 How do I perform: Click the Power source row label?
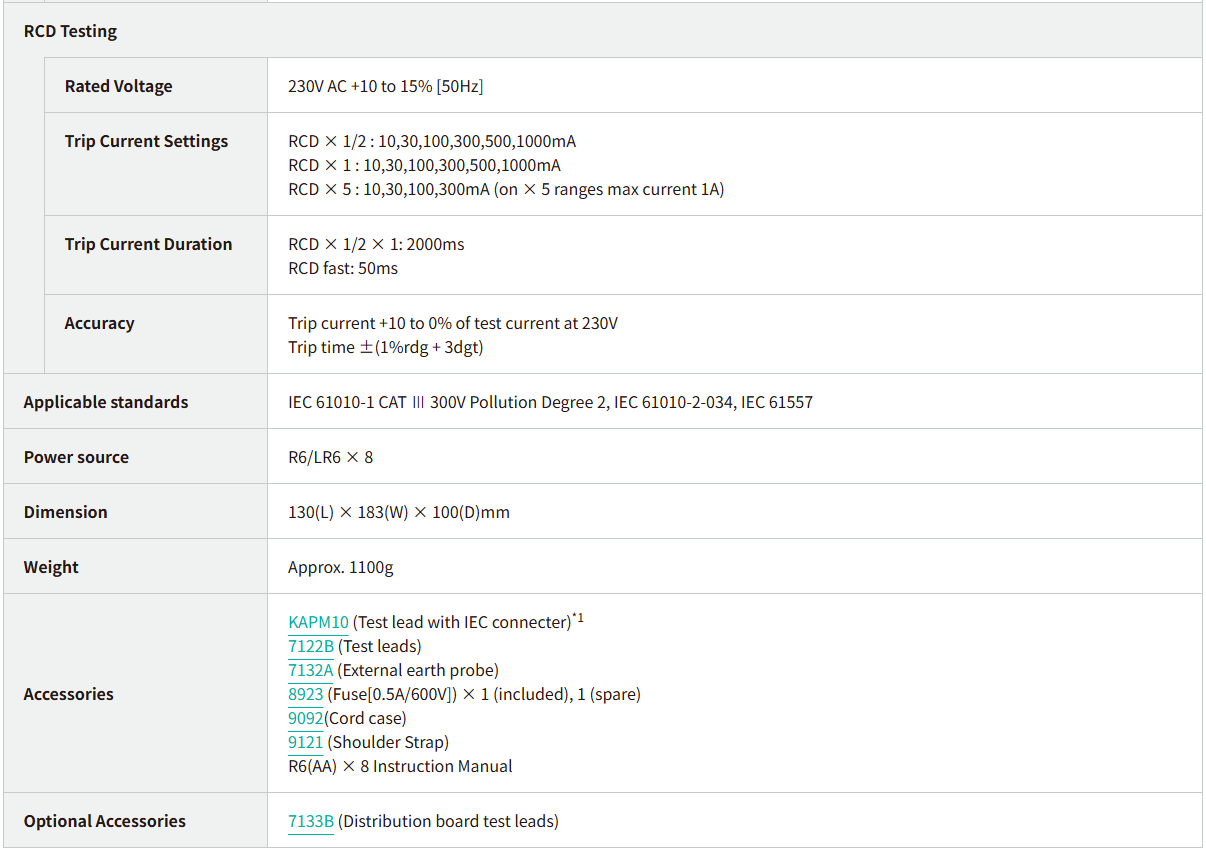[x=76, y=457]
